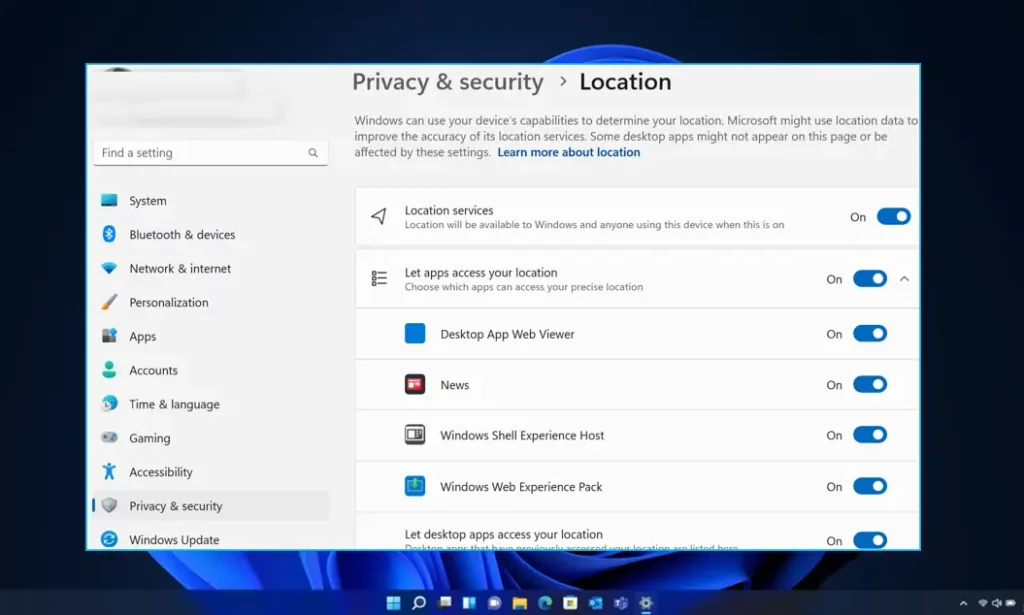
Task: Click the News app red icon
Action: tap(415, 385)
